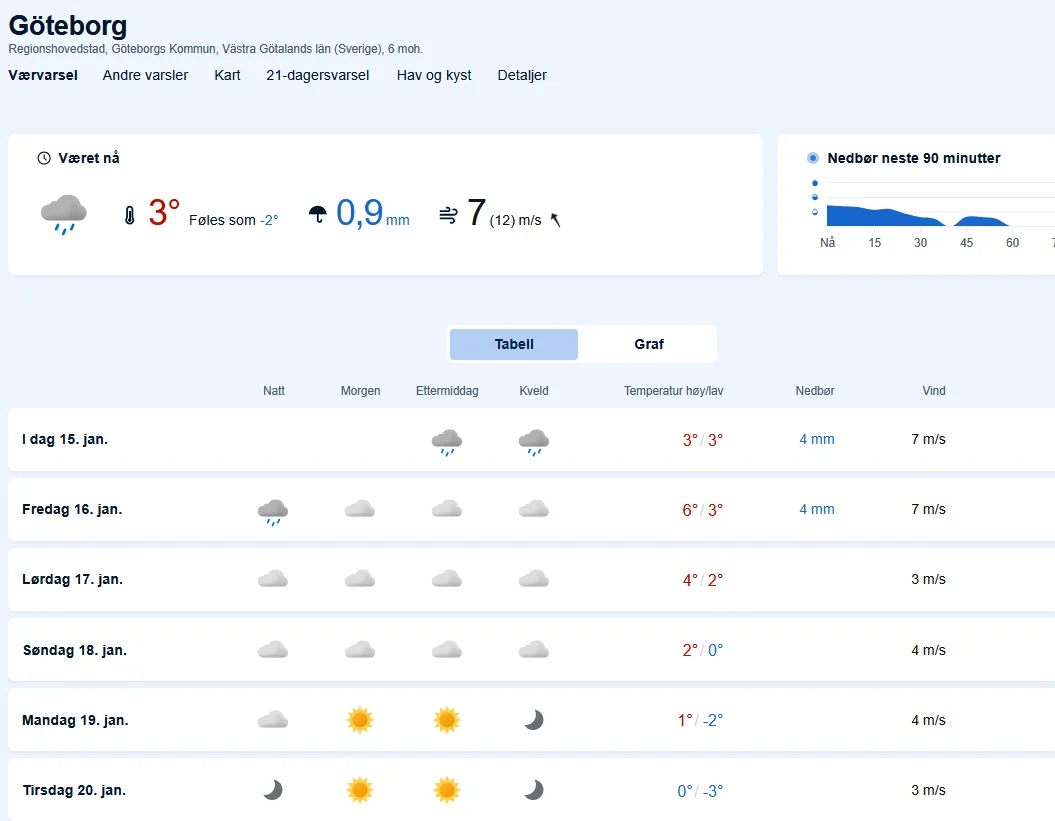The height and width of the screenshot is (821, 1055).
Task: Click the blue radio dot by Nedbør heading
Action: [813, 158]
